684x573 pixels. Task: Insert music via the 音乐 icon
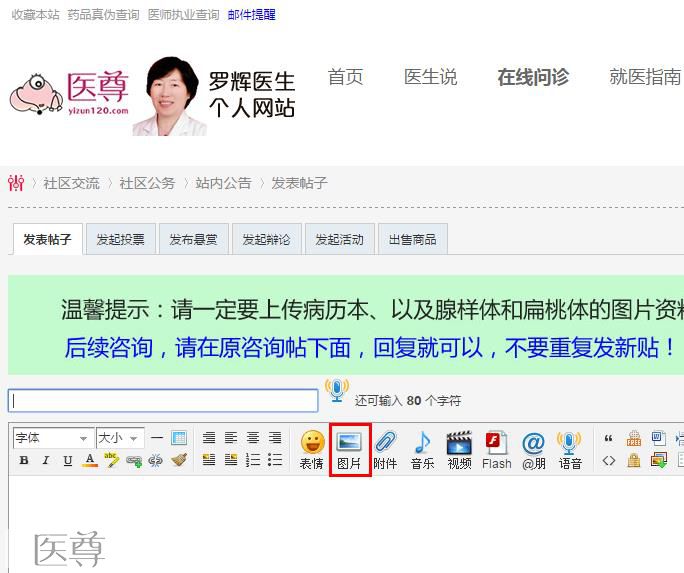422,450
